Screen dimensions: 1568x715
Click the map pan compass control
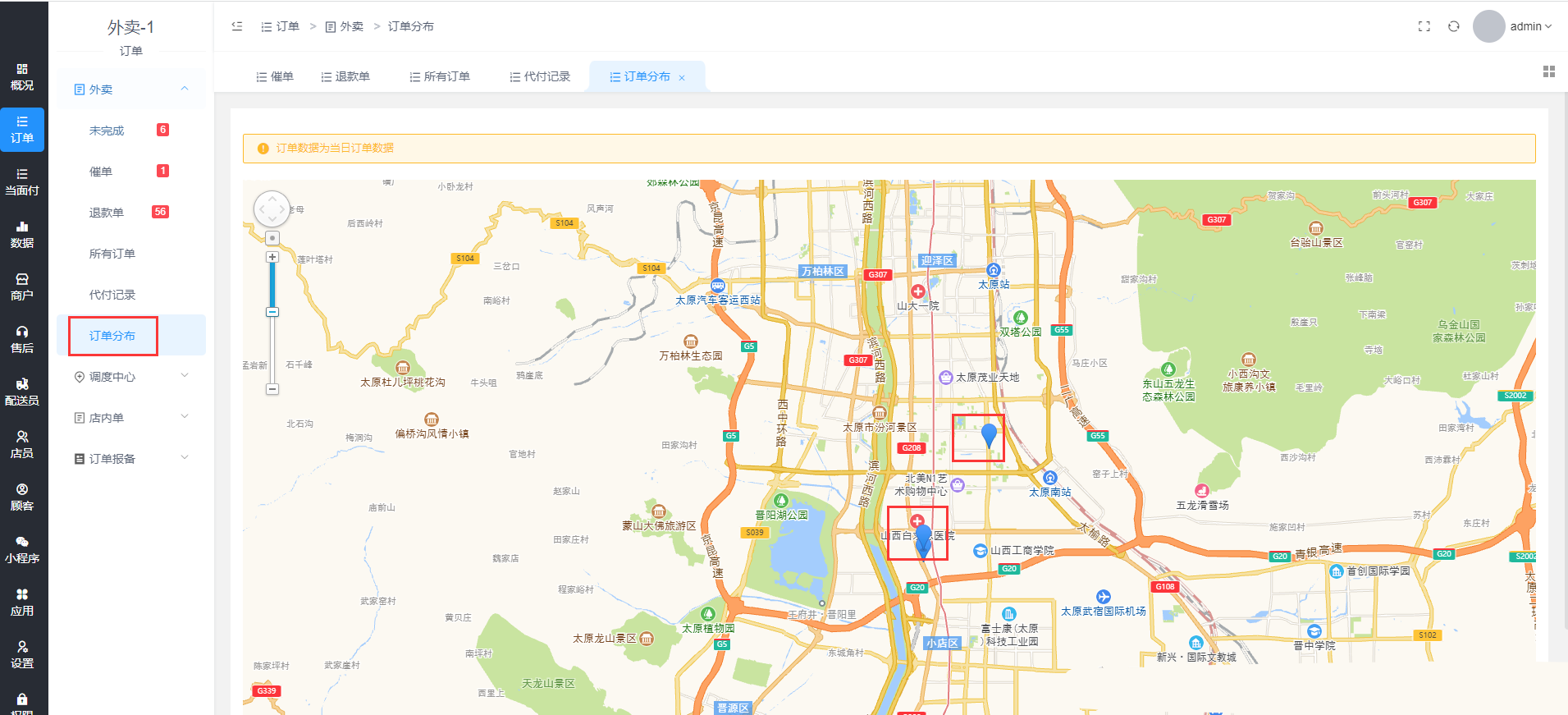272,209
